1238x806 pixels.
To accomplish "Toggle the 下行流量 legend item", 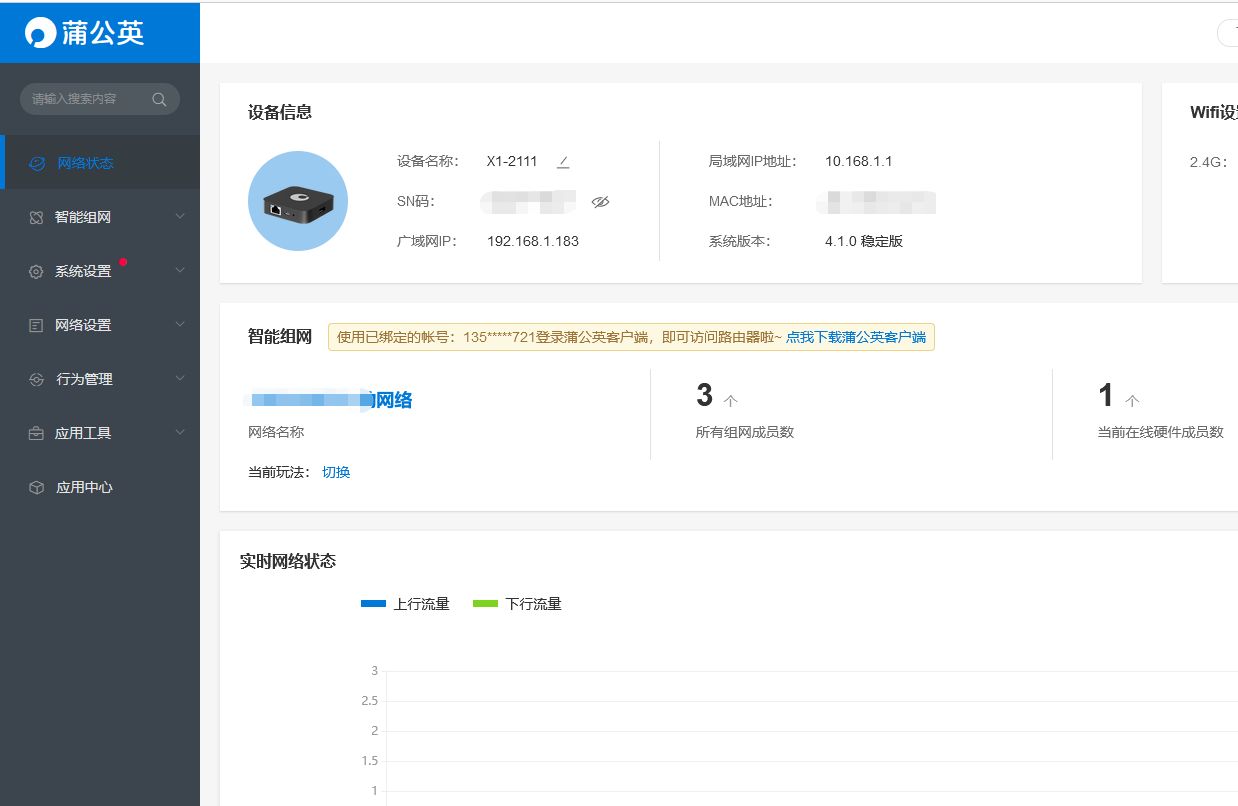I will point(517,604).
